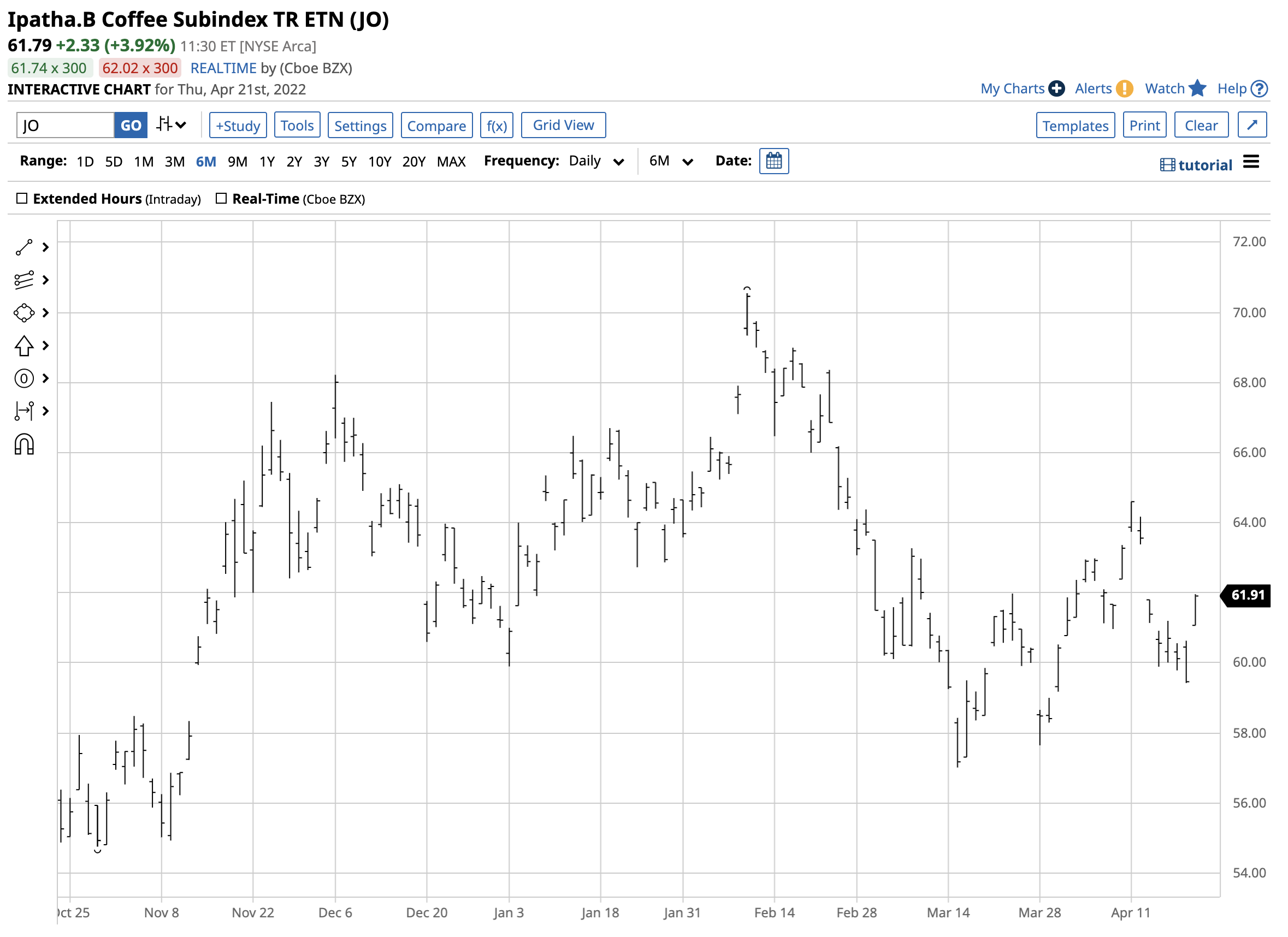Enable the Real-Time Cboe BZX checkbox
This screenshot has height=937, width=1288.
(221, 199)
